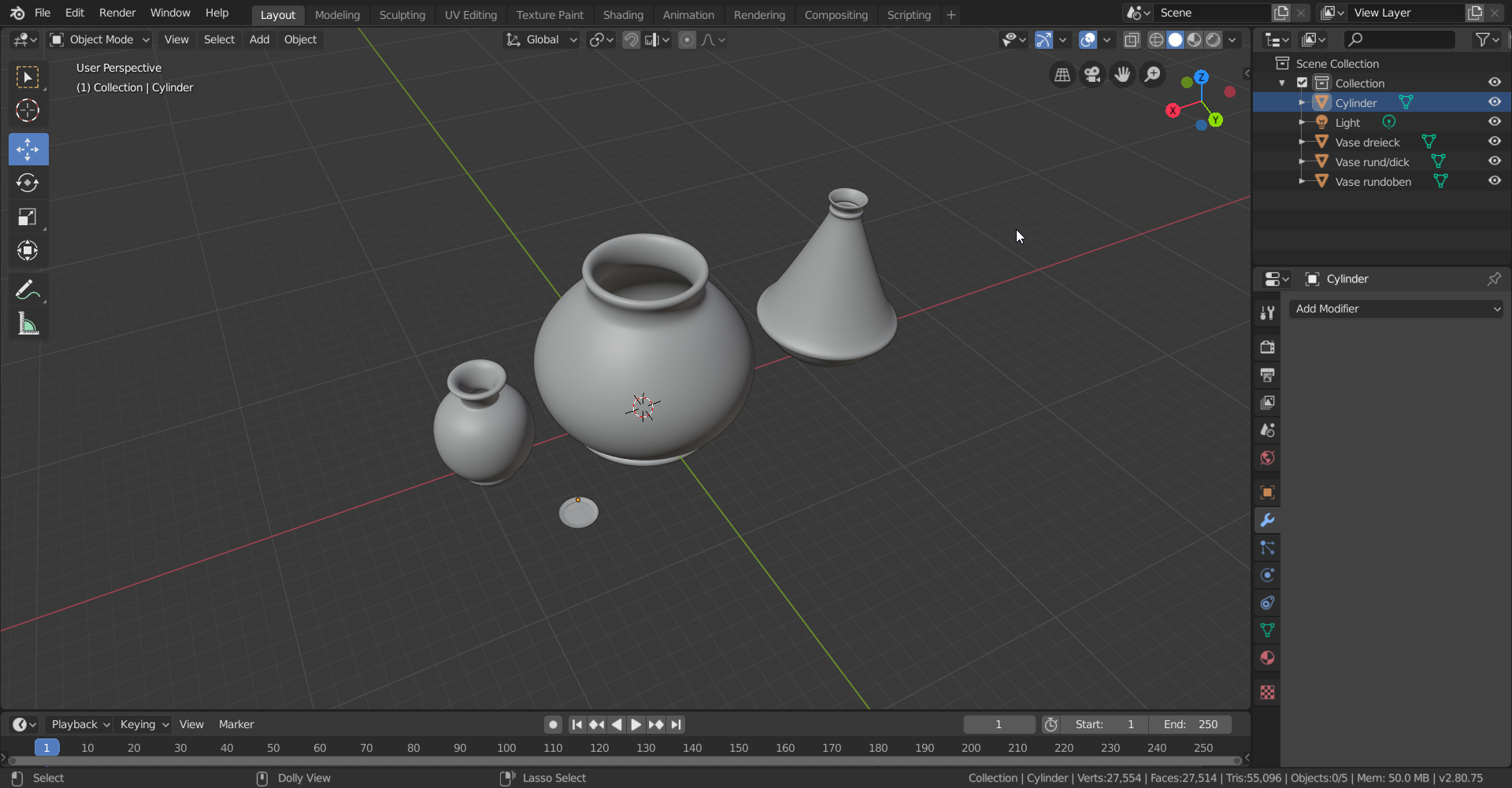Toggle Collection visibility eye
This screenshot has width=1512, height=788.
(1494, 83)
